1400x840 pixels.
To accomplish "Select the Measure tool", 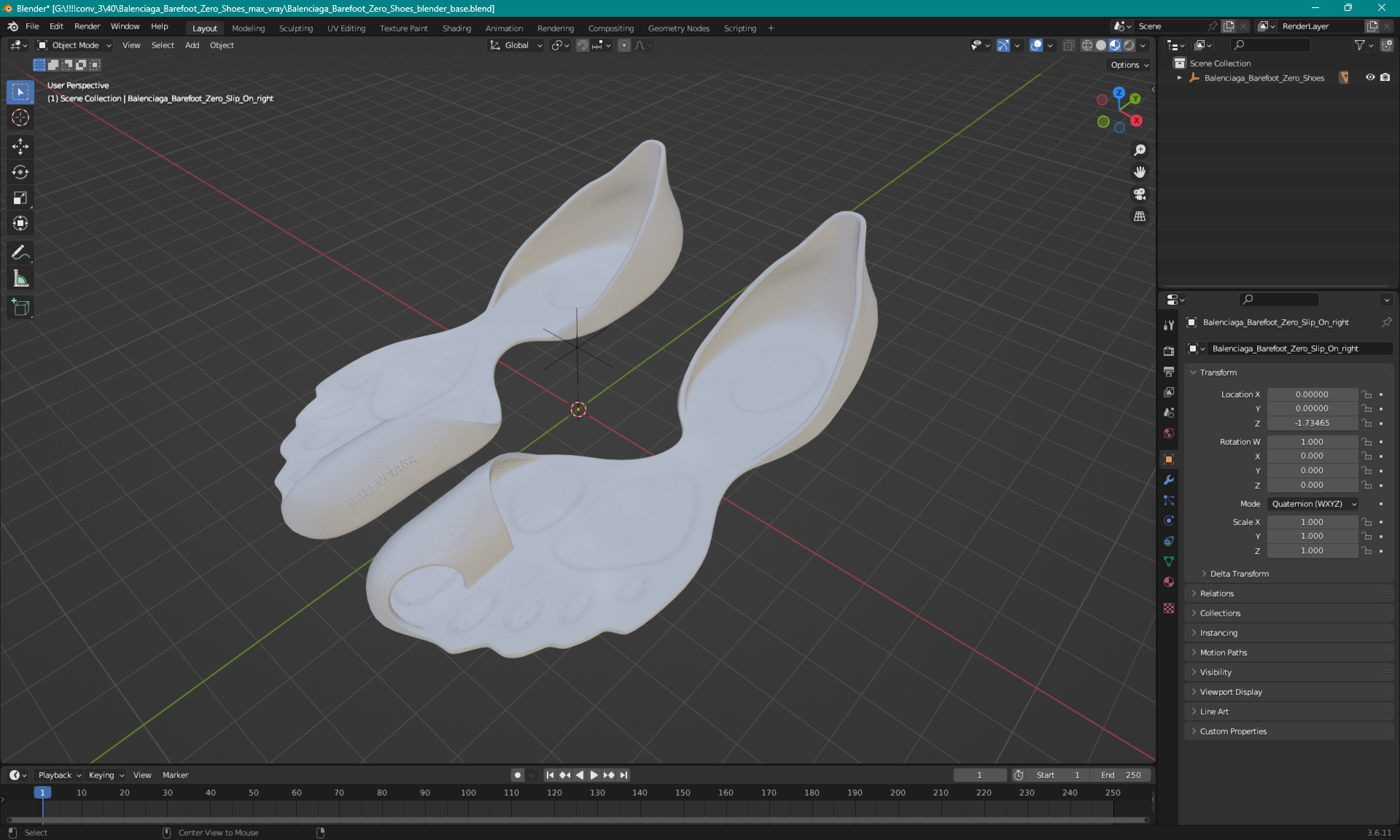I will pos(20,278).
